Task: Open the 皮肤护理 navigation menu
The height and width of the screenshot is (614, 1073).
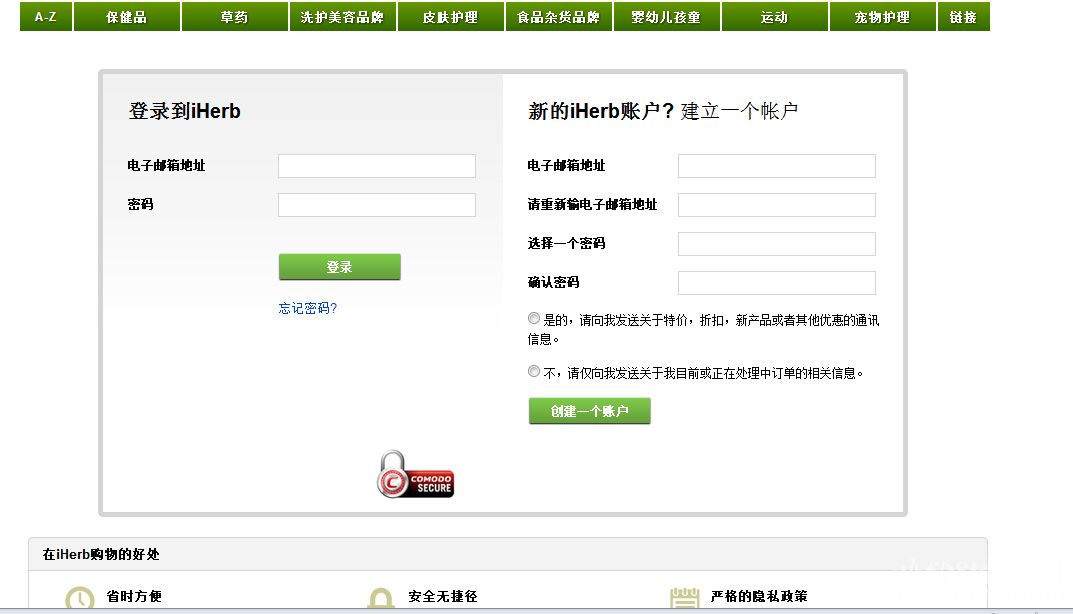Action: pos(450,16)
